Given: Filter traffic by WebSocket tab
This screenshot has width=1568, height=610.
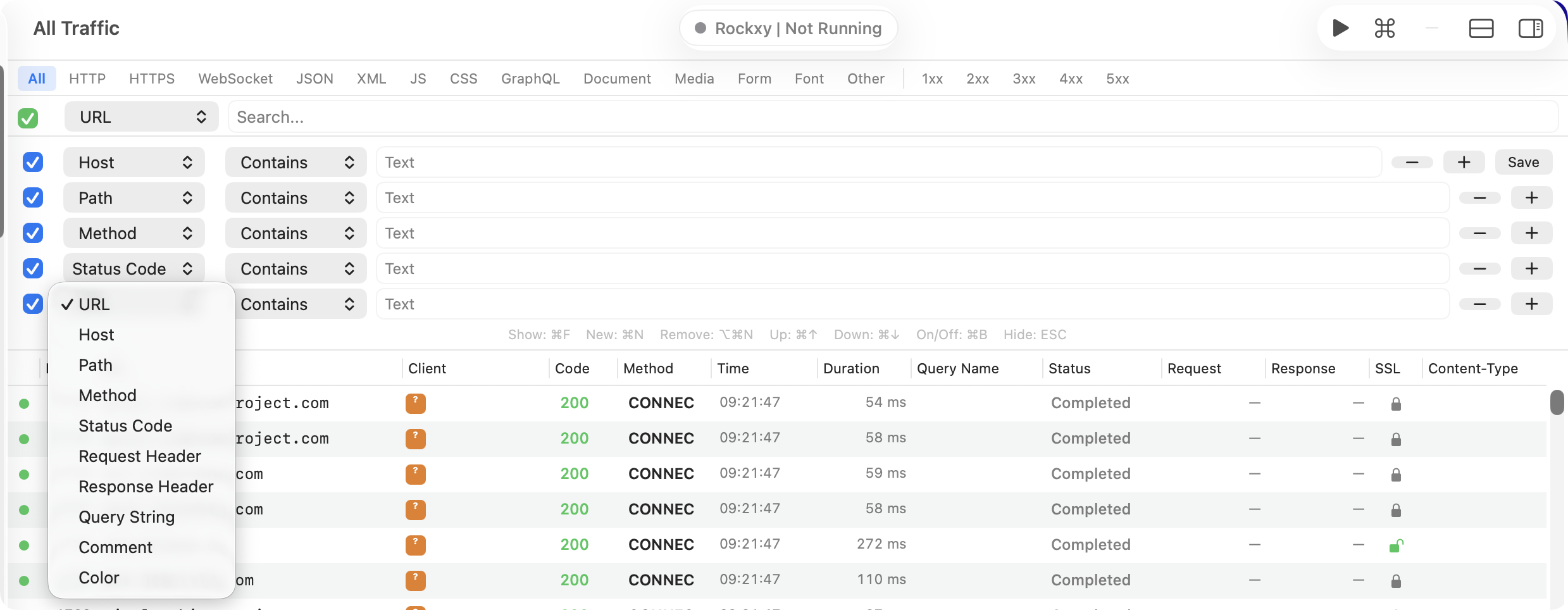Looking at the screenshot, I should point(235,79).
